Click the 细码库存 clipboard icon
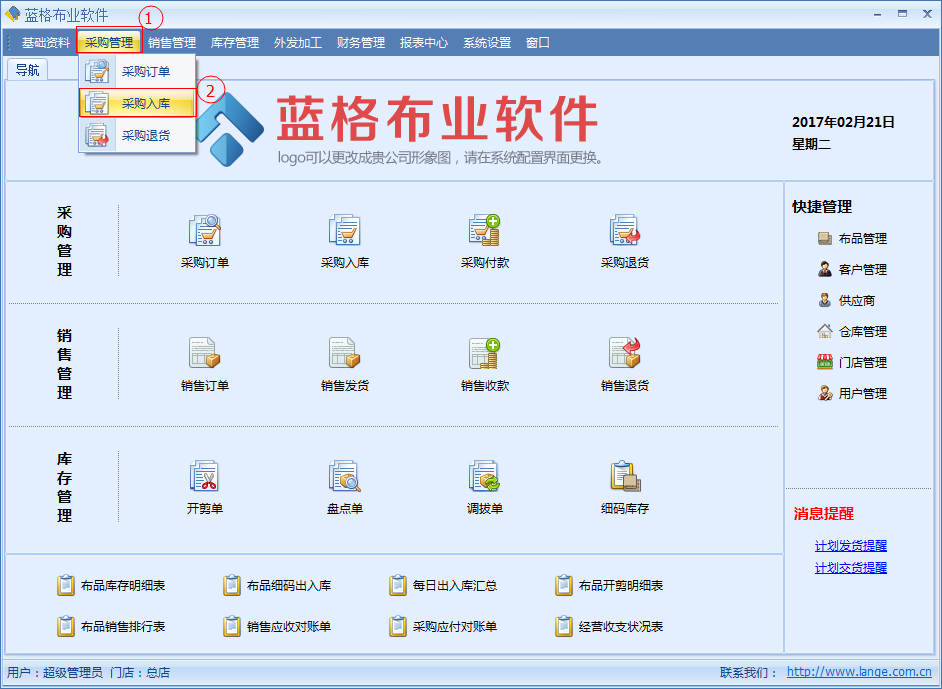942x689 pixels. click(x=625, y=477)
